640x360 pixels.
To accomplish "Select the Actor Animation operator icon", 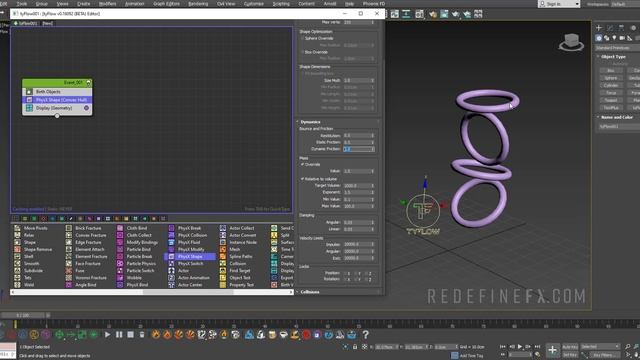I will [x=171, y=278].
